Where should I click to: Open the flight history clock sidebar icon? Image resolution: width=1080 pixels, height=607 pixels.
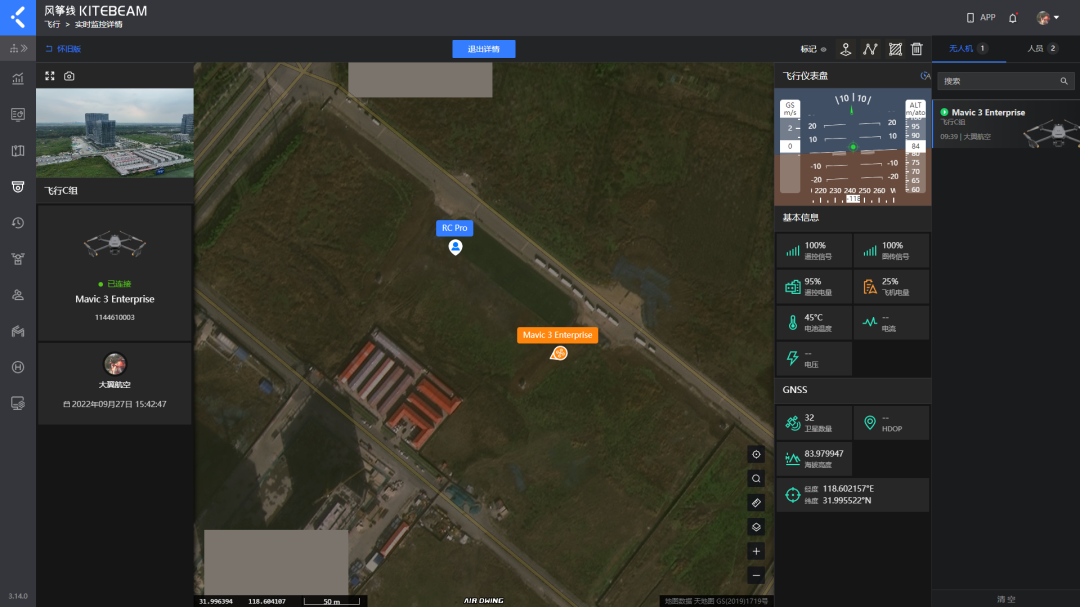[18, 223]
